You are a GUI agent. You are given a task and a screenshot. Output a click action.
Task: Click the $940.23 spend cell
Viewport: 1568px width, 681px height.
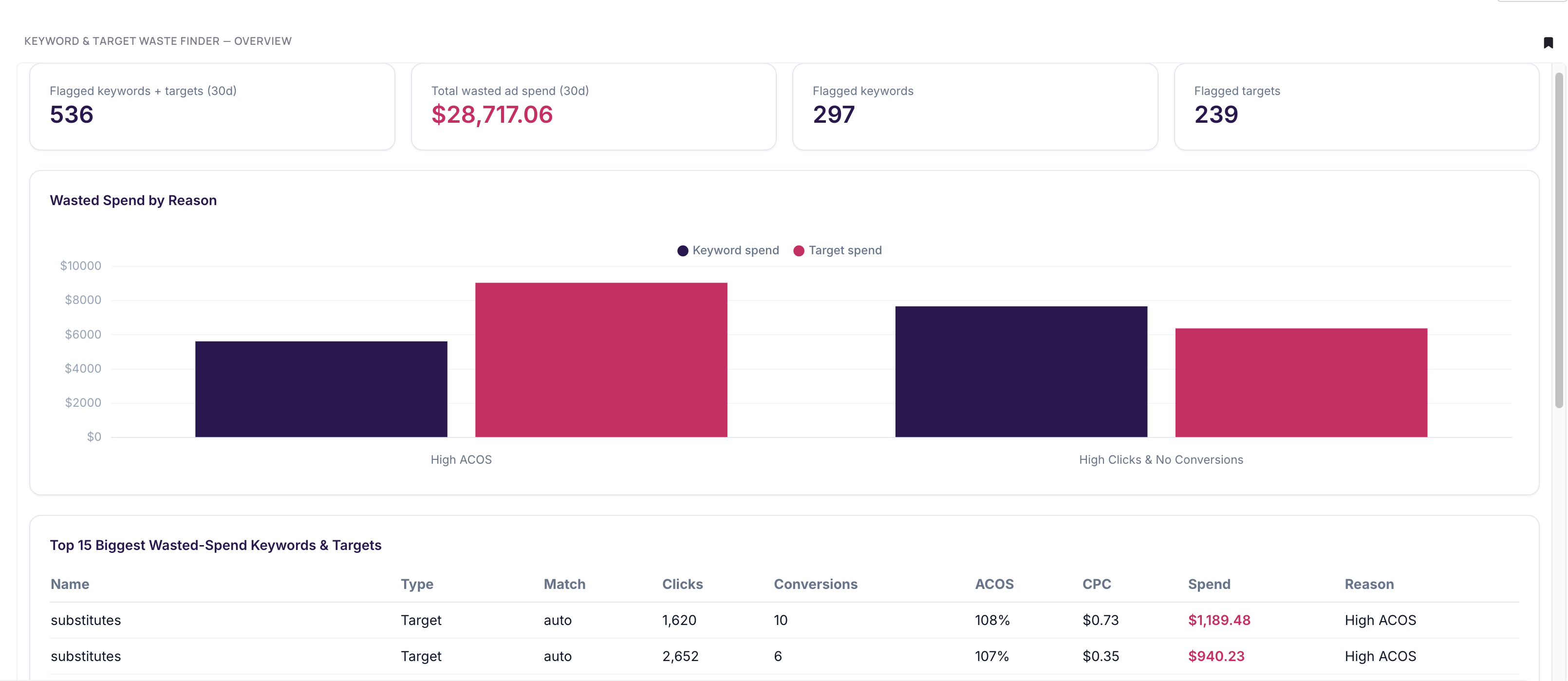point(1216,656)
